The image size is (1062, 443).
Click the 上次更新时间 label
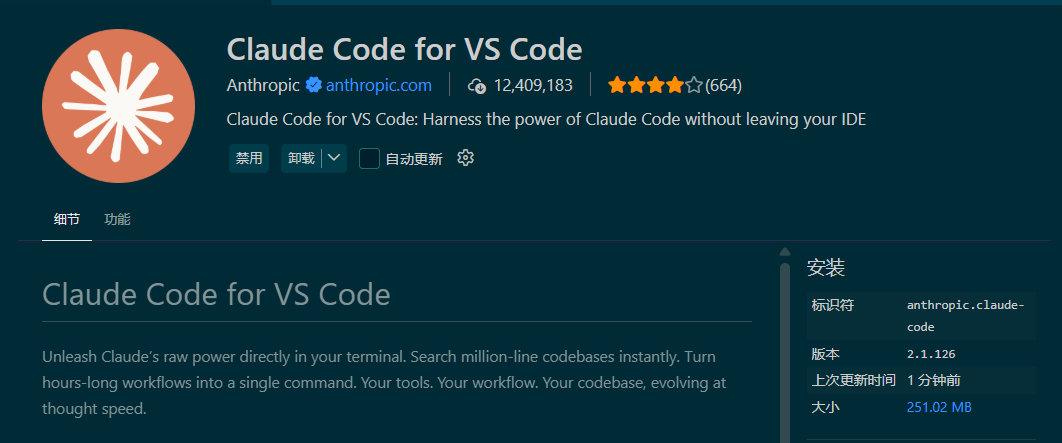(853, 381)
